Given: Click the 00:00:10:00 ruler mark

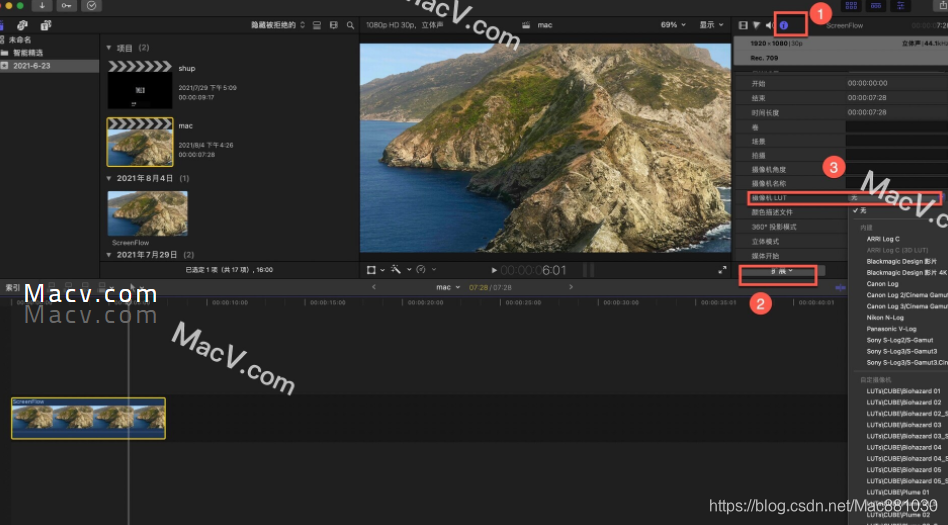Looking at the screenshot, I should (x=230, y=302).
